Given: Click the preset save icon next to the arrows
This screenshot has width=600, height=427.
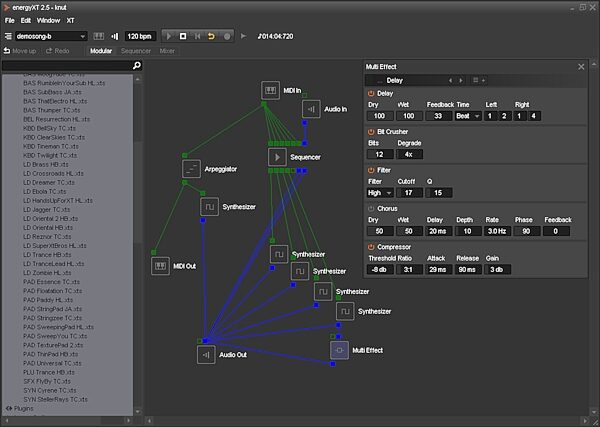Looking at the screenshot, I should pyautogui.click(x=476, y=80).
